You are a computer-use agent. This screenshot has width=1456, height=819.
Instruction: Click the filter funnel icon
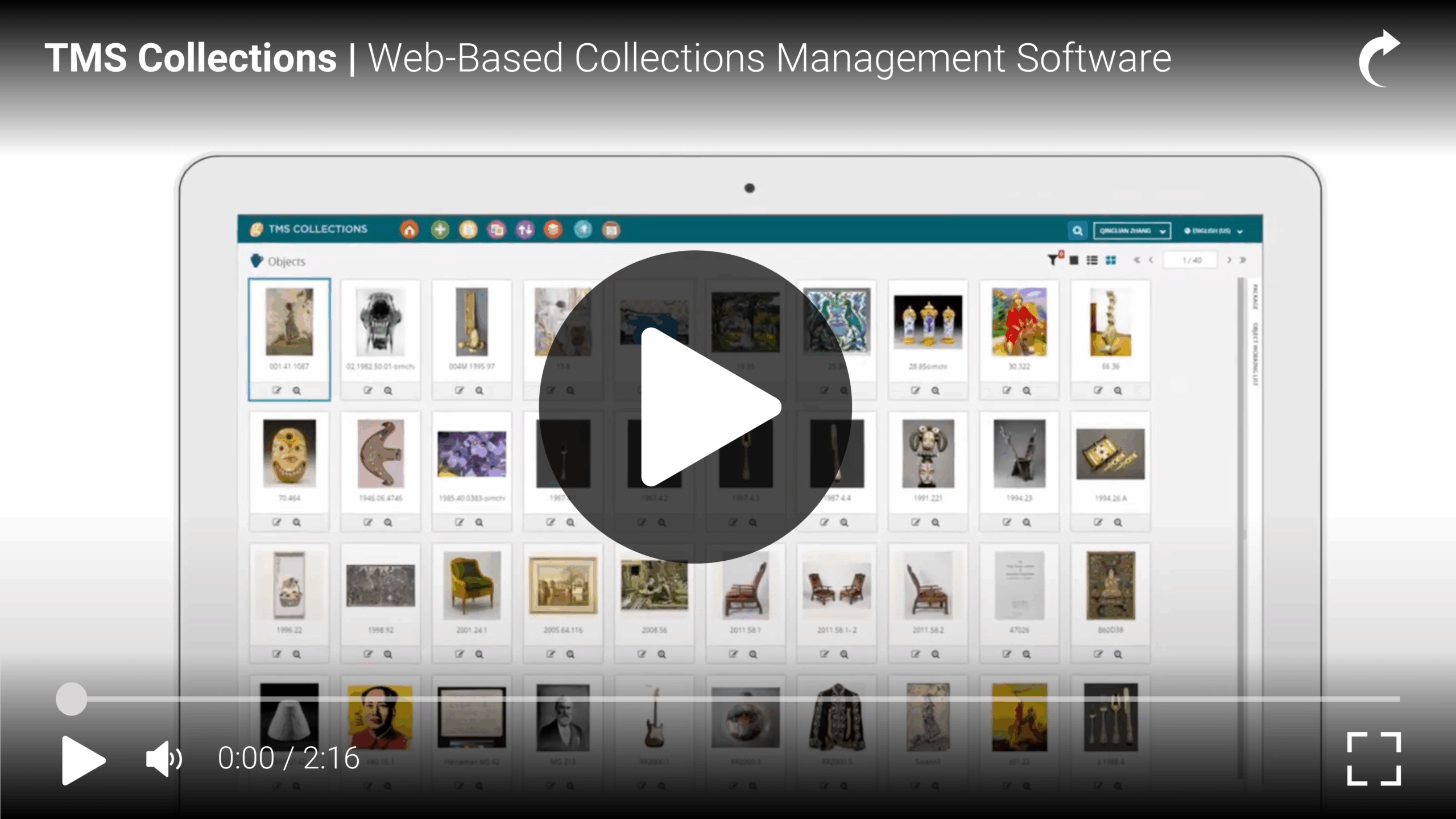1054,259
